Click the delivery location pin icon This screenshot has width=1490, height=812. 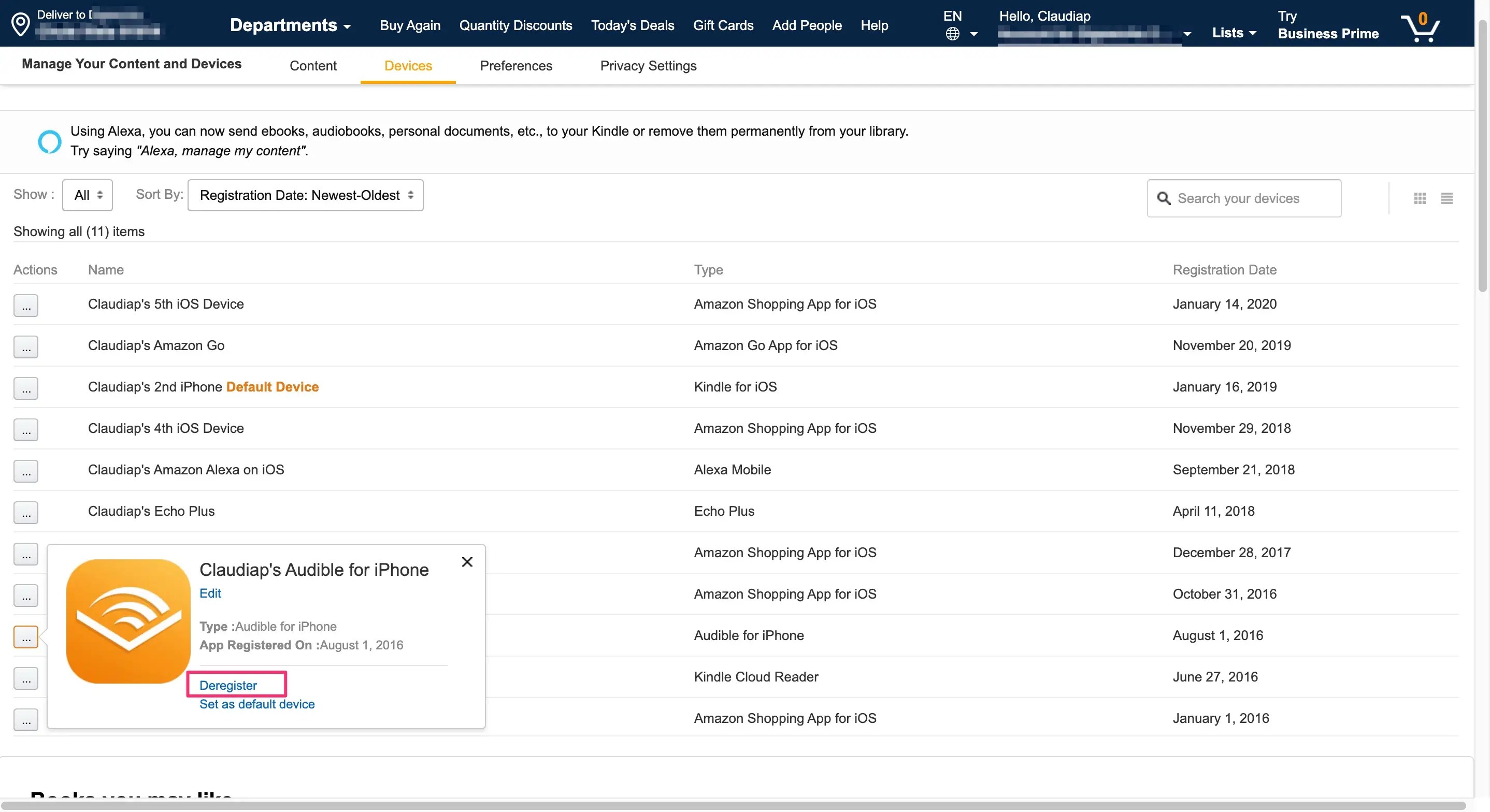pyautogui.click(x=20, y=24)
